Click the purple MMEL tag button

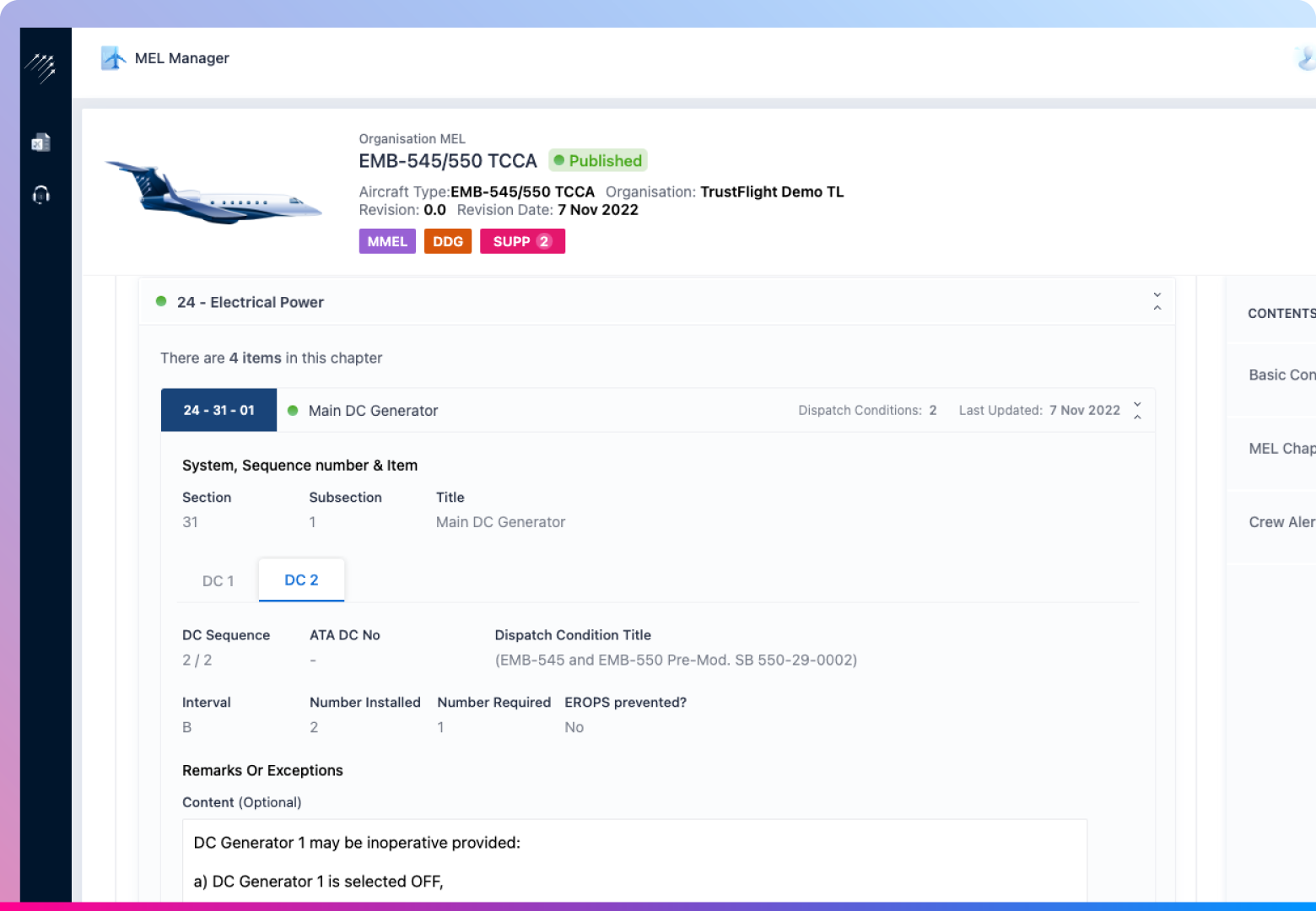click(387, 241)
